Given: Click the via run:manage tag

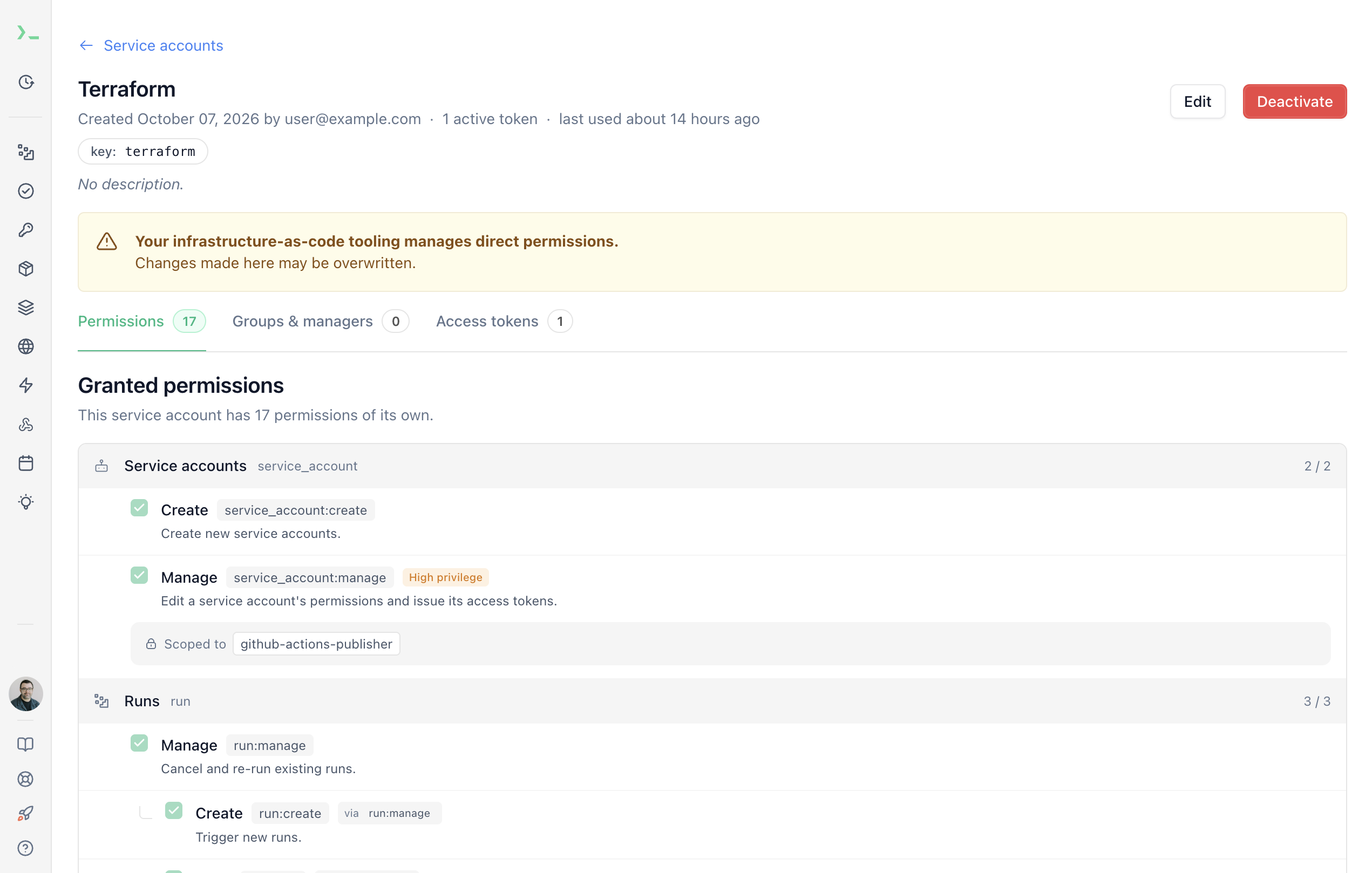Looking at the screenshot, I should (x=389, y=813).
